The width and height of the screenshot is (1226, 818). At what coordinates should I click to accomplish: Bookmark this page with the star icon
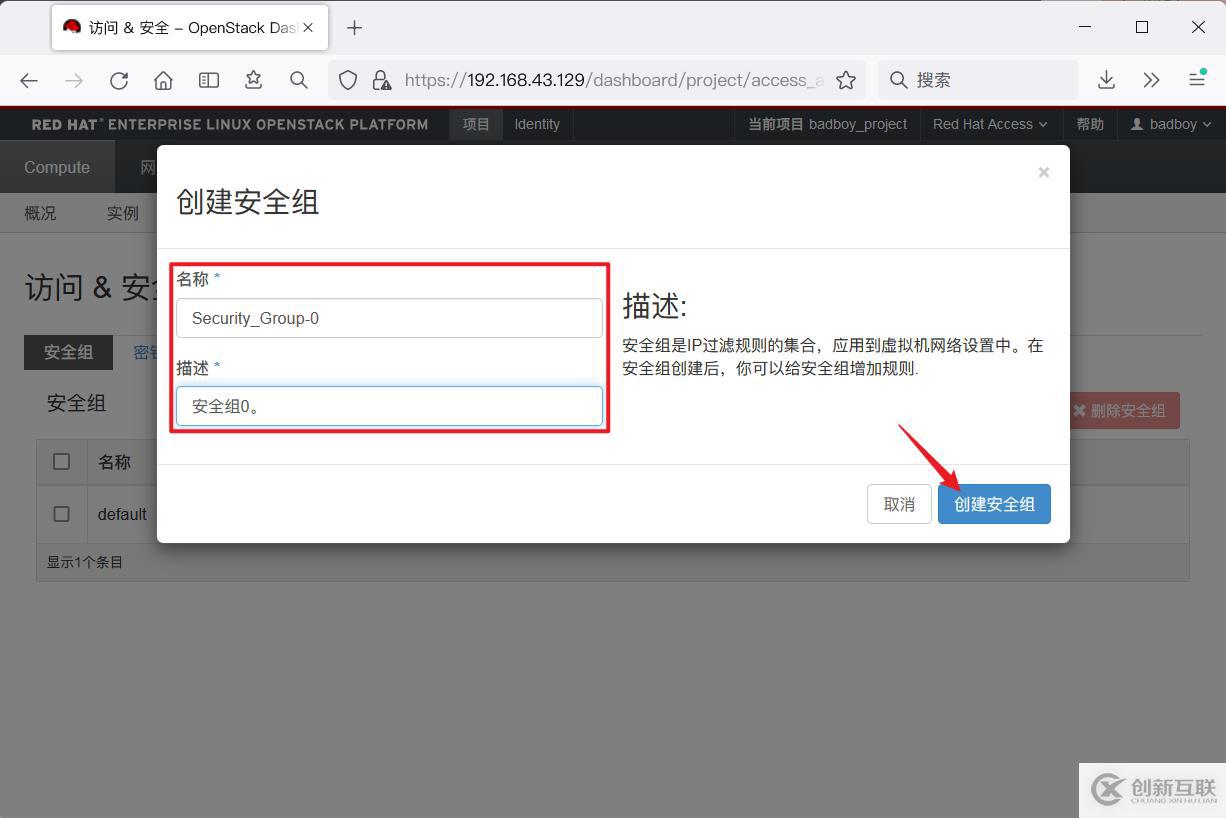pos(846,80)
